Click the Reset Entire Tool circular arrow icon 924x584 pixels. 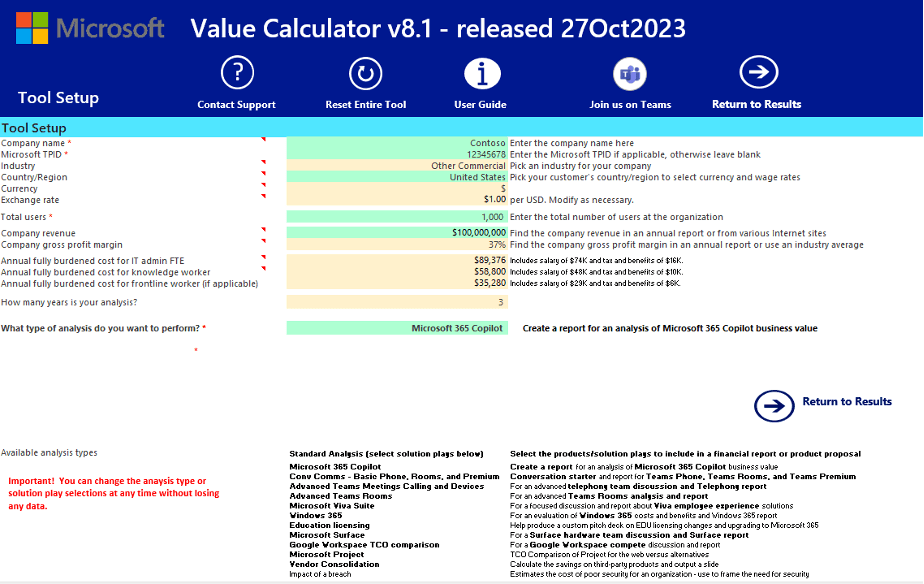365,73
